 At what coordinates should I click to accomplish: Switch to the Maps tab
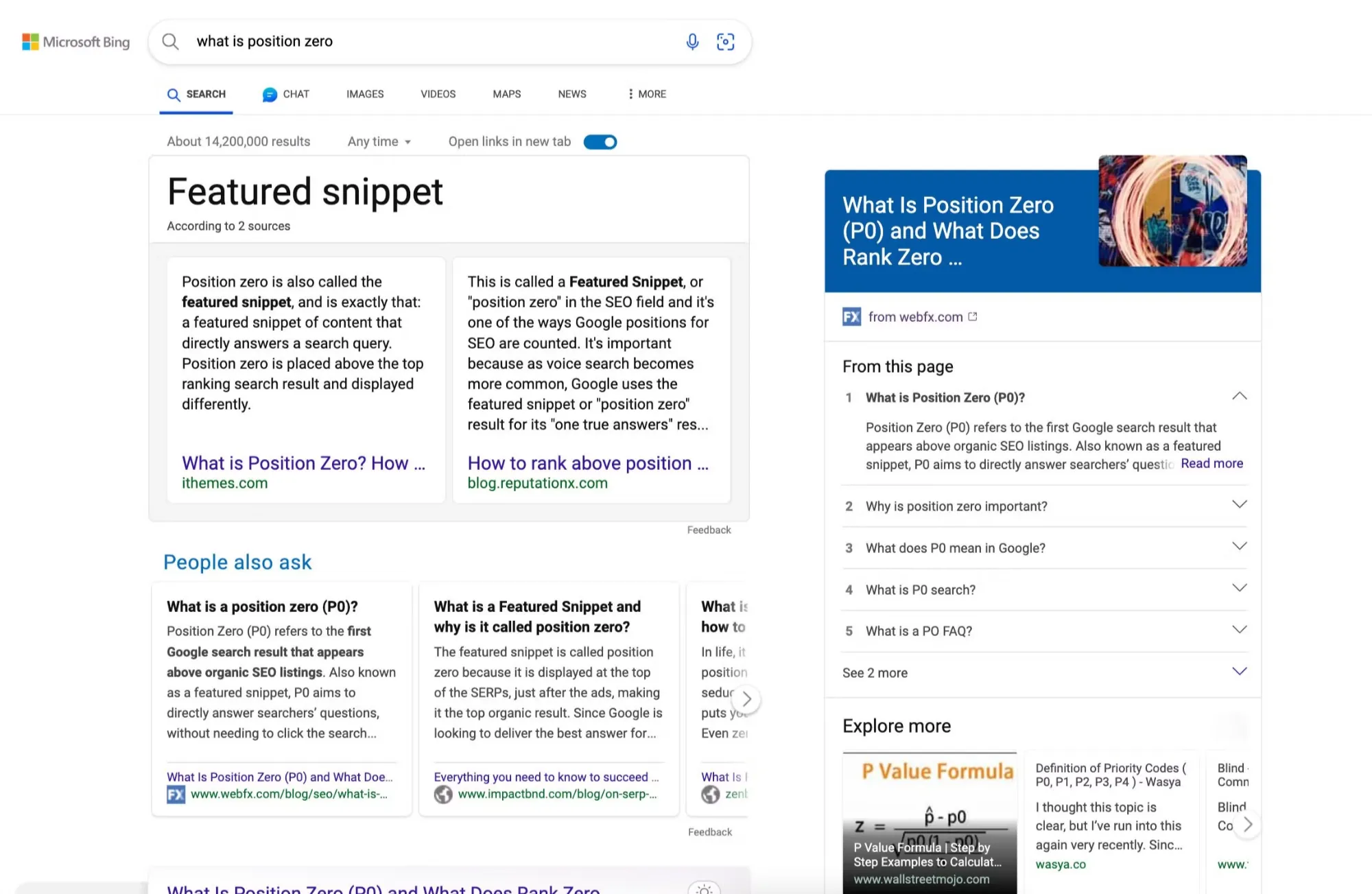click(506, 94)
